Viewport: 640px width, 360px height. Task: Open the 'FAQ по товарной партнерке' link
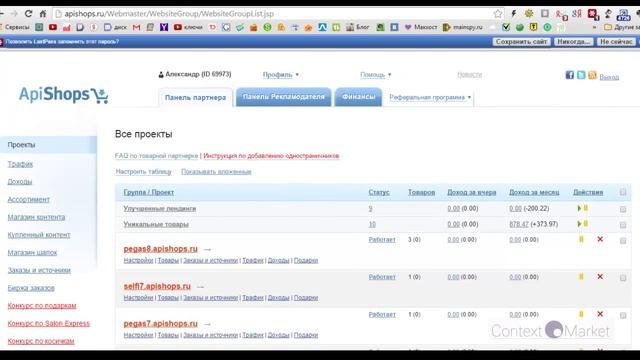[x=156, y=156]
